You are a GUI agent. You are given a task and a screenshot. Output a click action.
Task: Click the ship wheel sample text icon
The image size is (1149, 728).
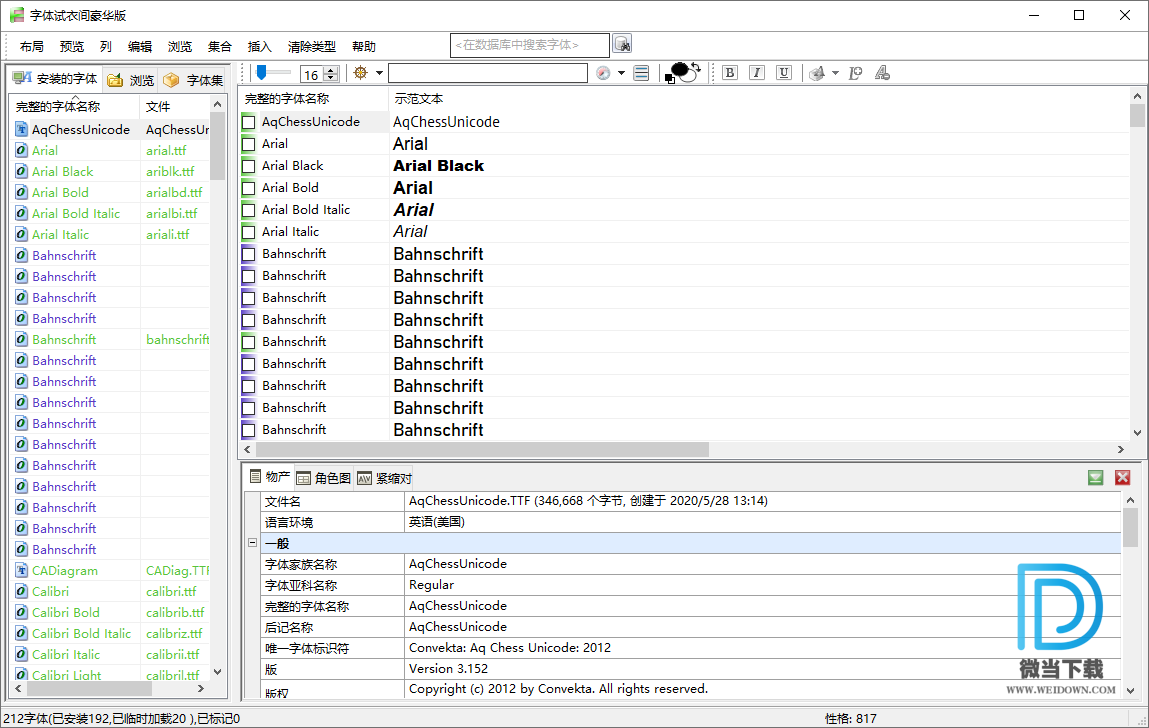pos(361,73)
